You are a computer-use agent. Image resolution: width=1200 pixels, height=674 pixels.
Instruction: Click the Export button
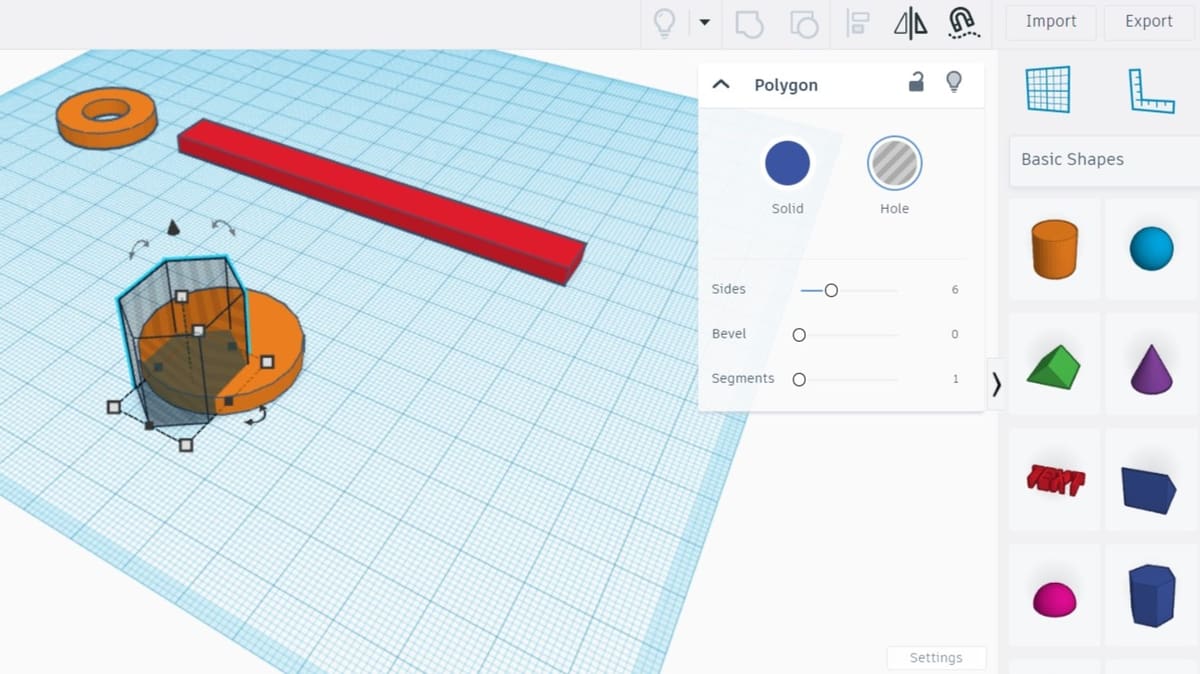click(x=1149, y=22)
